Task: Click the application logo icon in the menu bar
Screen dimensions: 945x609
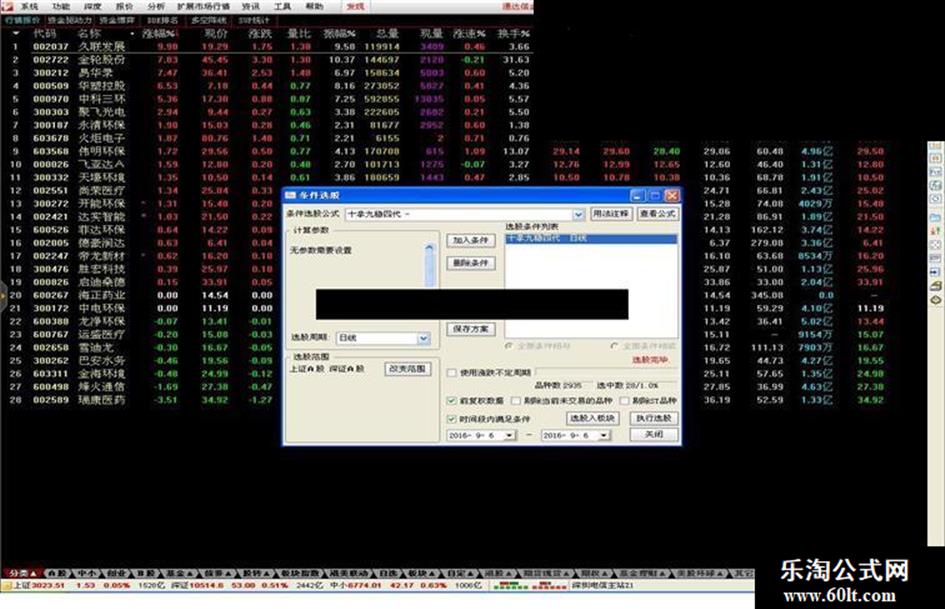Action: [x=7, y=6]
